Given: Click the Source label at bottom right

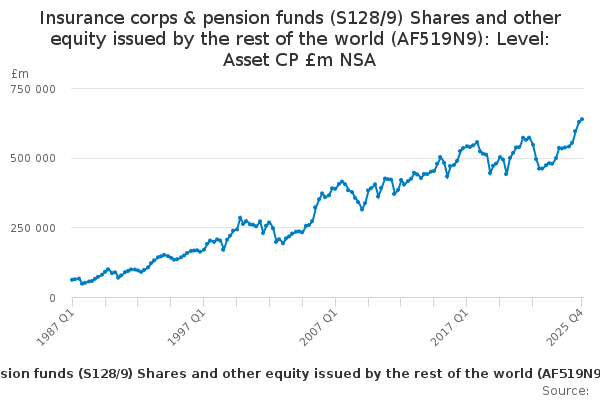Looking at the screenshot, I should [565, 390].
